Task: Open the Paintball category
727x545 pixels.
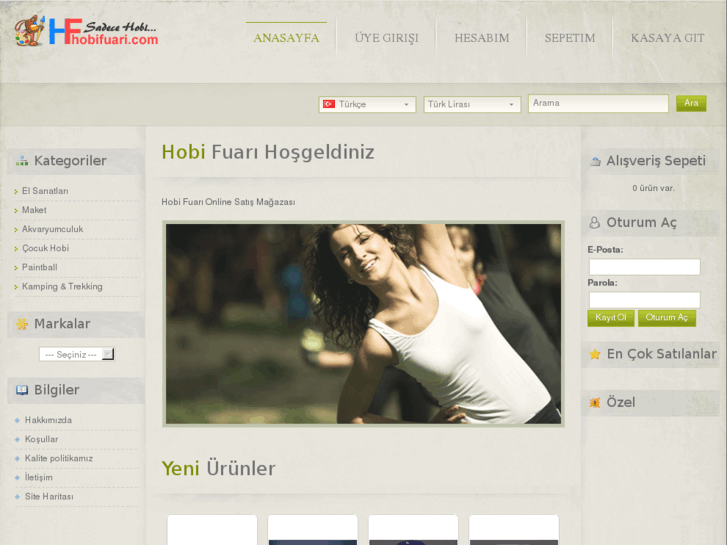Action: (x=39, y=267)
